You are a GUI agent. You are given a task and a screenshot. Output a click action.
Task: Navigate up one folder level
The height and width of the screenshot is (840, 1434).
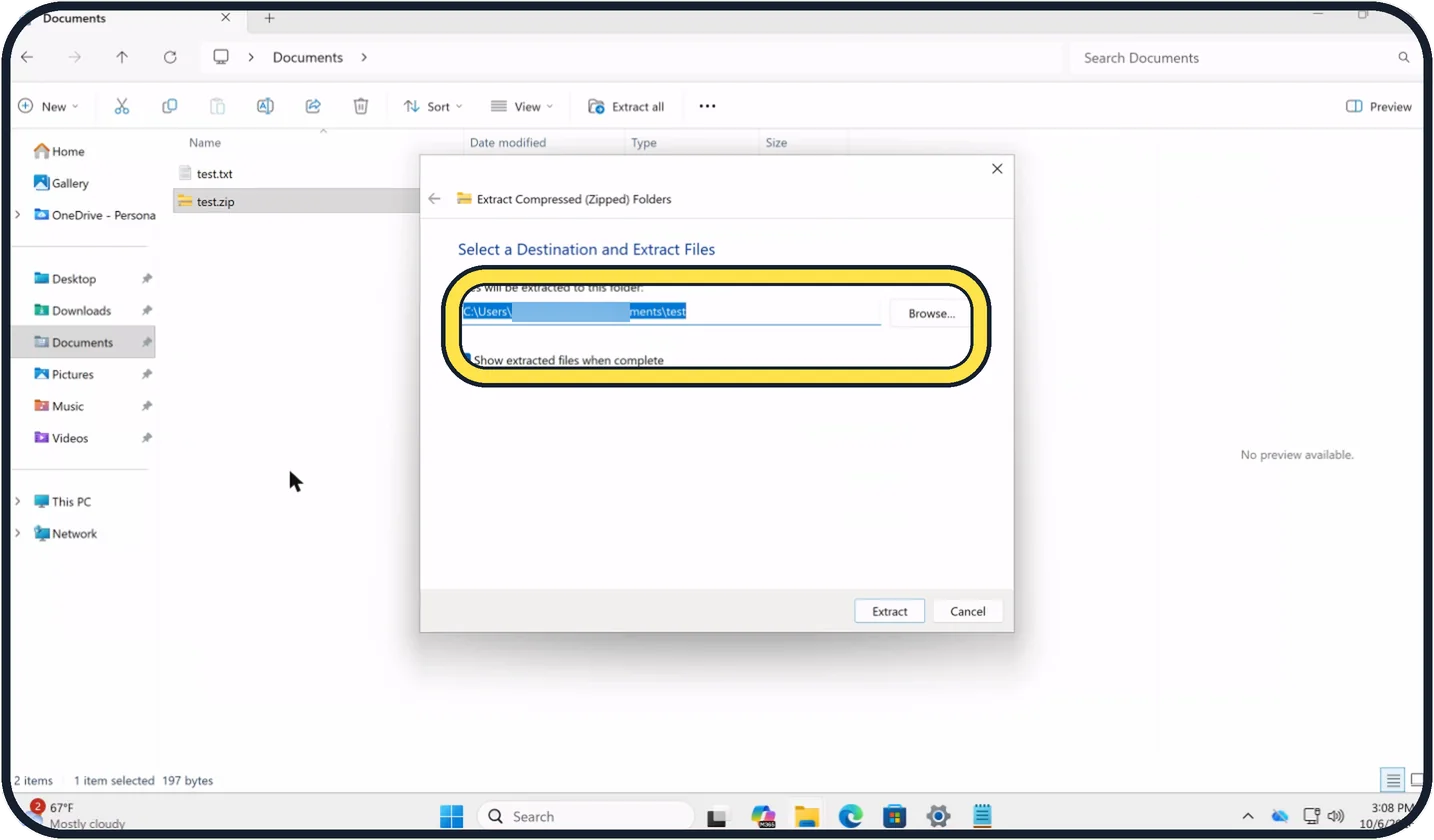[x=122, y=57]
